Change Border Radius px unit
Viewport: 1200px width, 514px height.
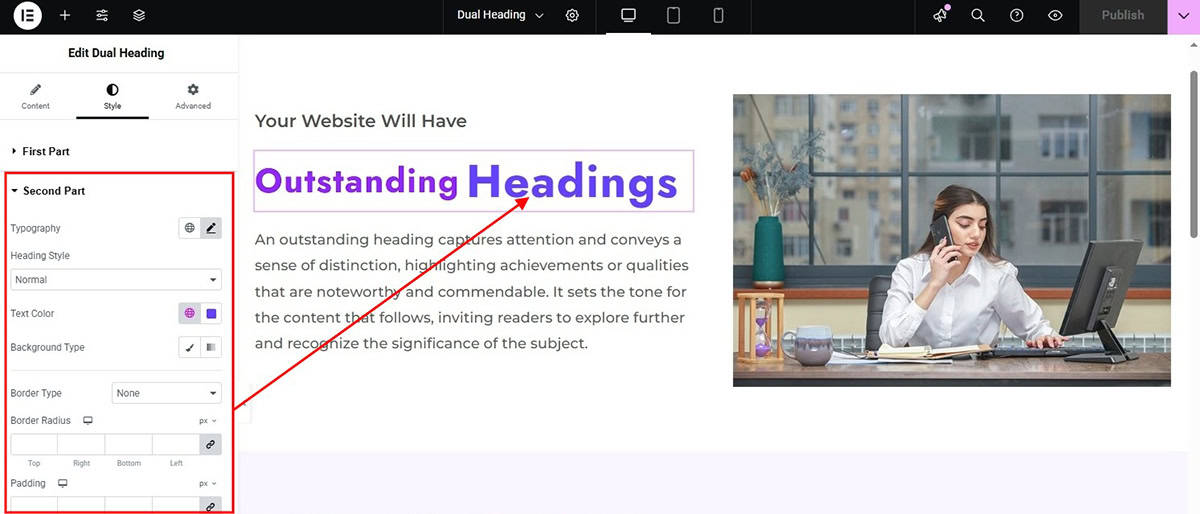click(207, 421)
